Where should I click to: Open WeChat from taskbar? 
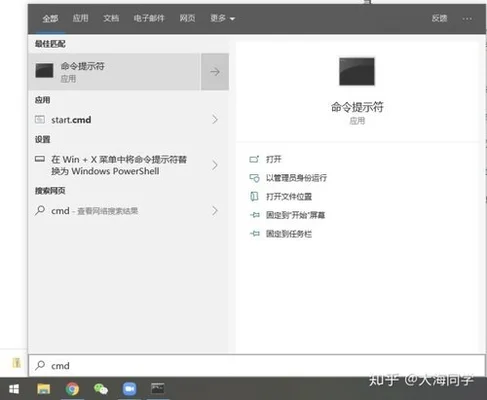click(101, 389)
